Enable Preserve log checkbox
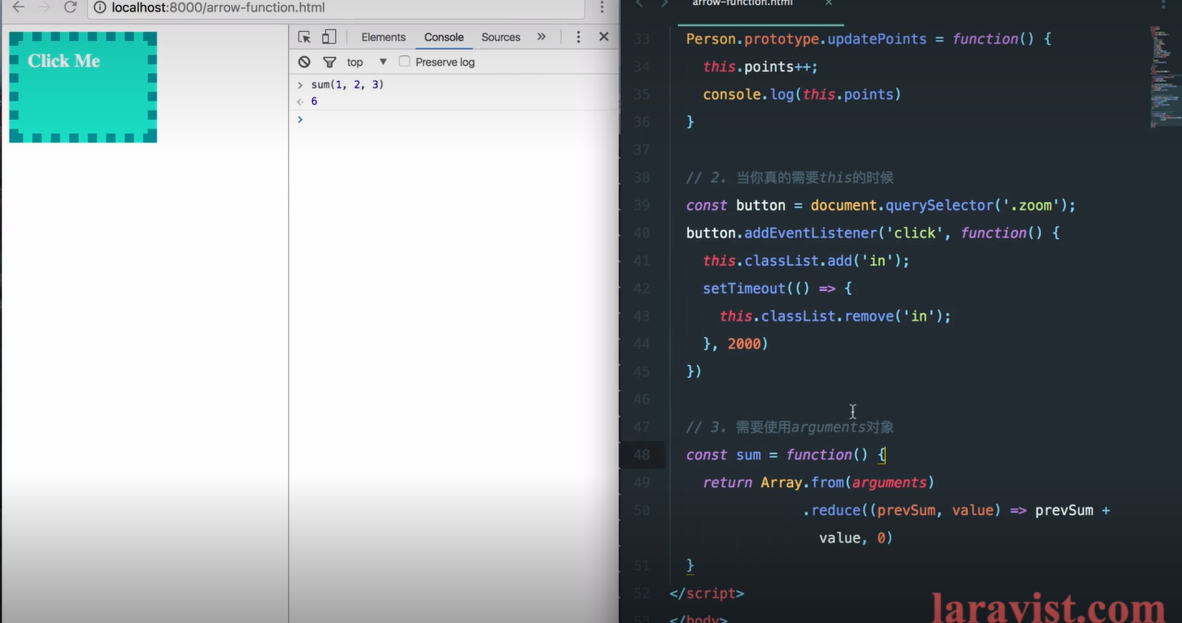The image size is (1182, 623). [x=405, y=61]
